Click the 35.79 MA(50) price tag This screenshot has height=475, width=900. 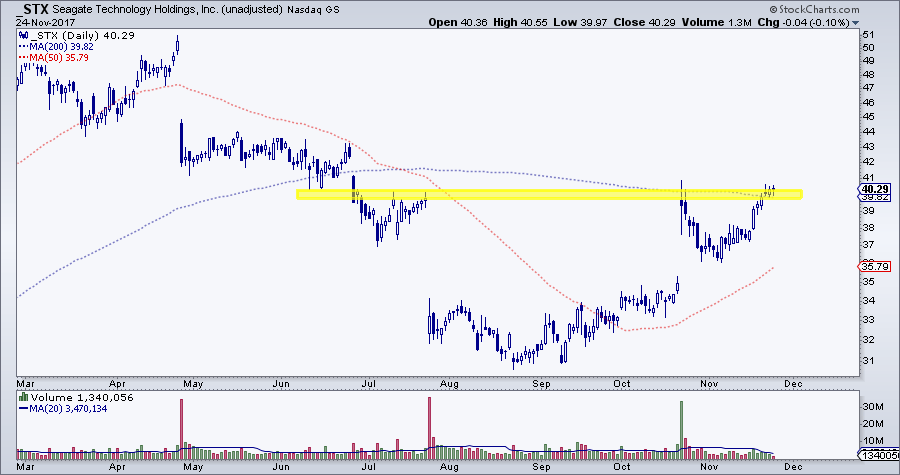[875, 266]
